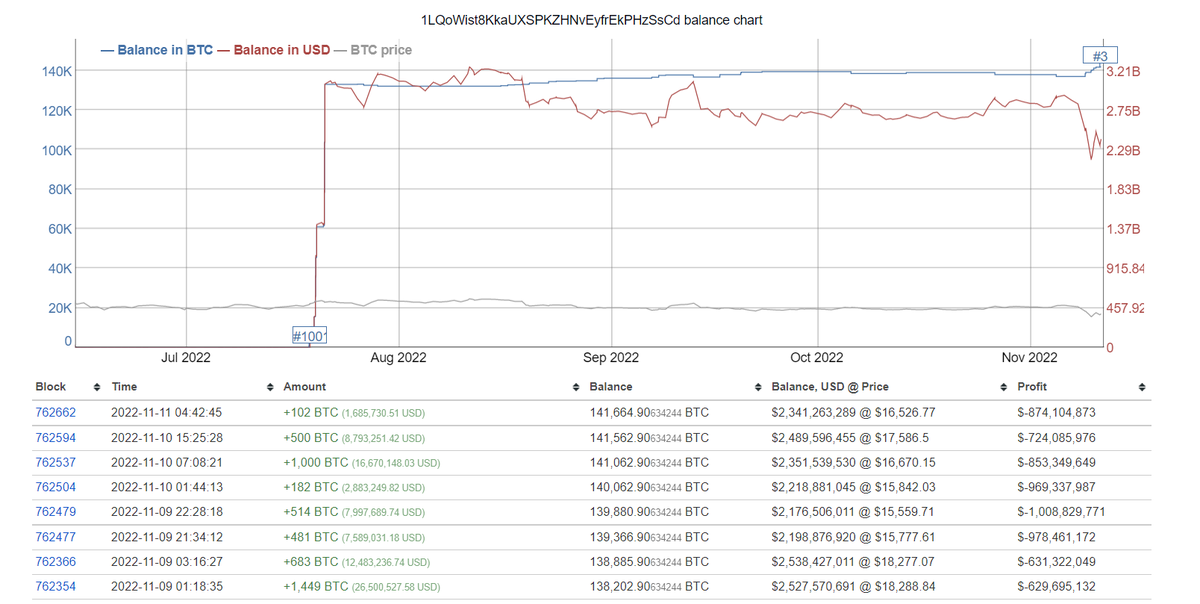
Task: Select time 2022-11-10 15:25:28
Action: (x=167, y=437)
